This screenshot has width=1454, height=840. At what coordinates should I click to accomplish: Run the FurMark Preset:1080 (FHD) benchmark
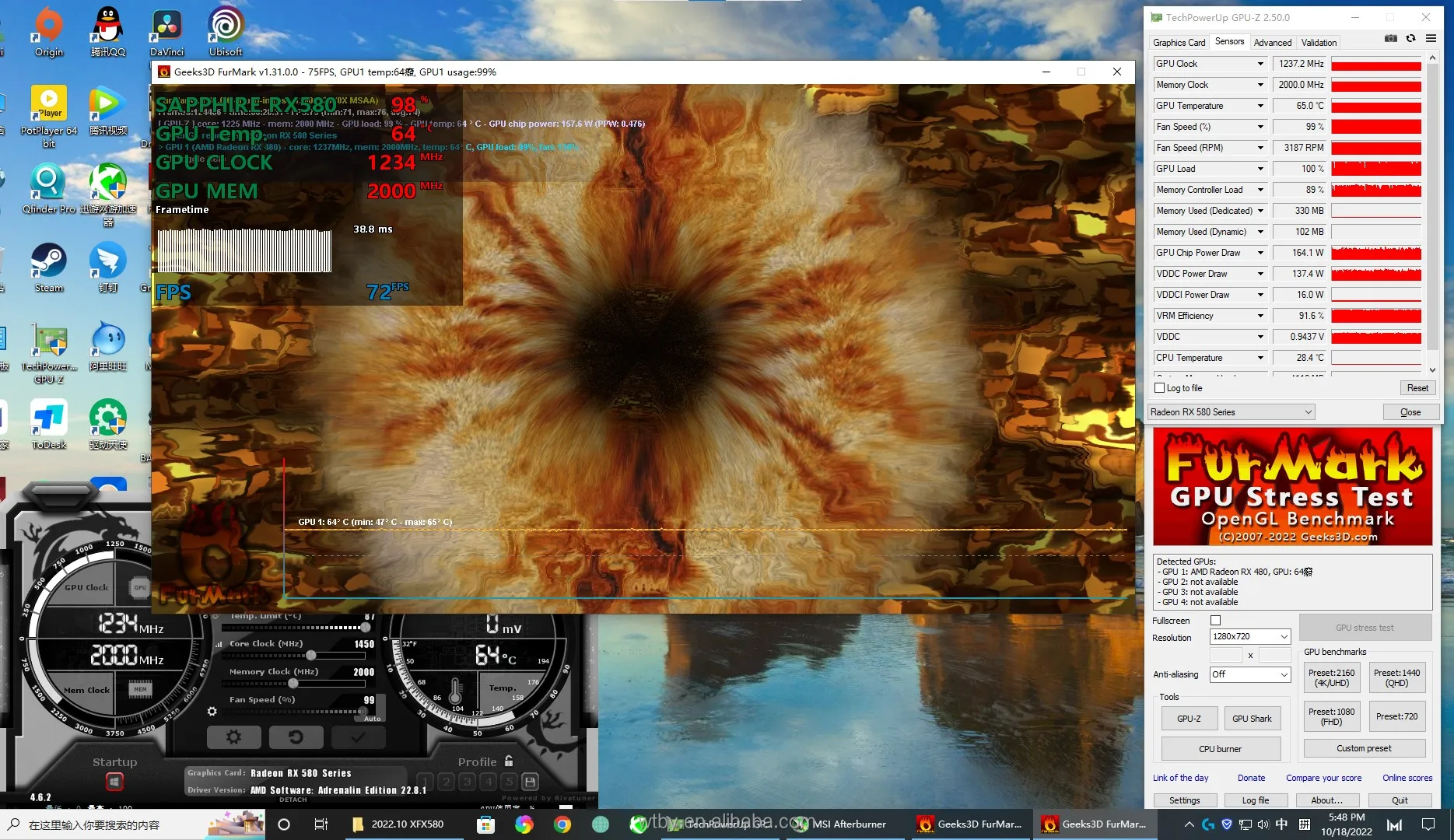(x=1331, y=717)
